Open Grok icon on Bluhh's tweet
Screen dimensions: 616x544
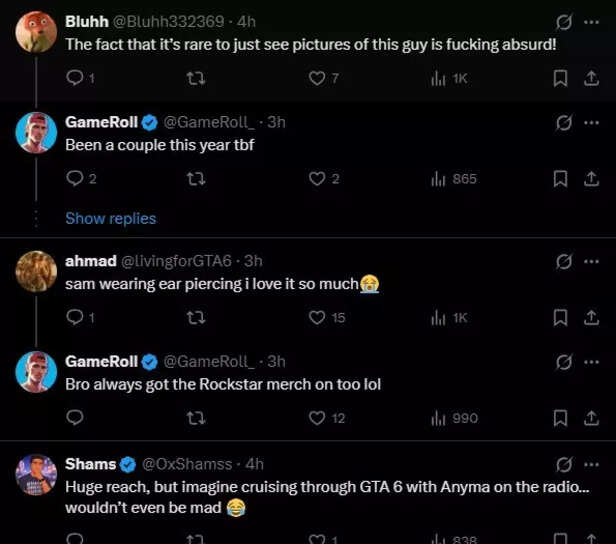[x=564, y=22]
